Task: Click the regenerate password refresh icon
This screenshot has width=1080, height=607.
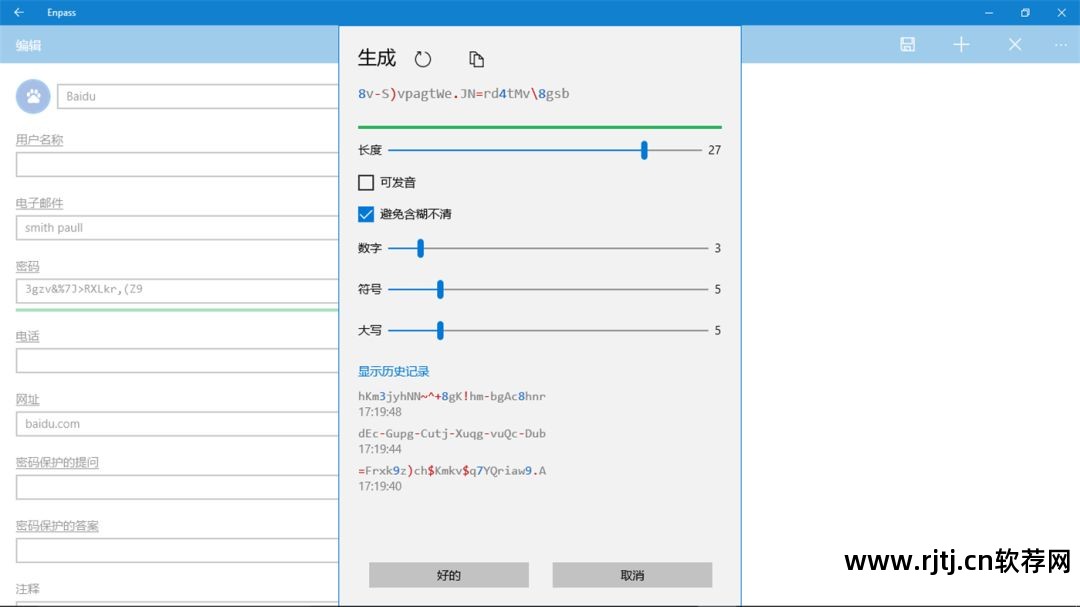Action: coord(423,59)
